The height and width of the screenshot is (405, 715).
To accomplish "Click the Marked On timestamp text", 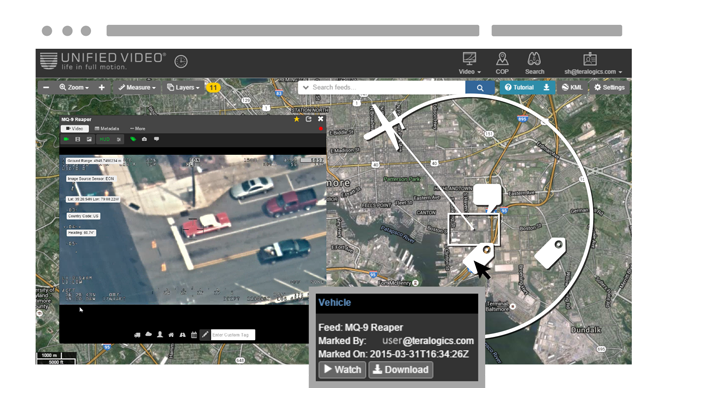I will pyautogui.click(x=419, y=354).
